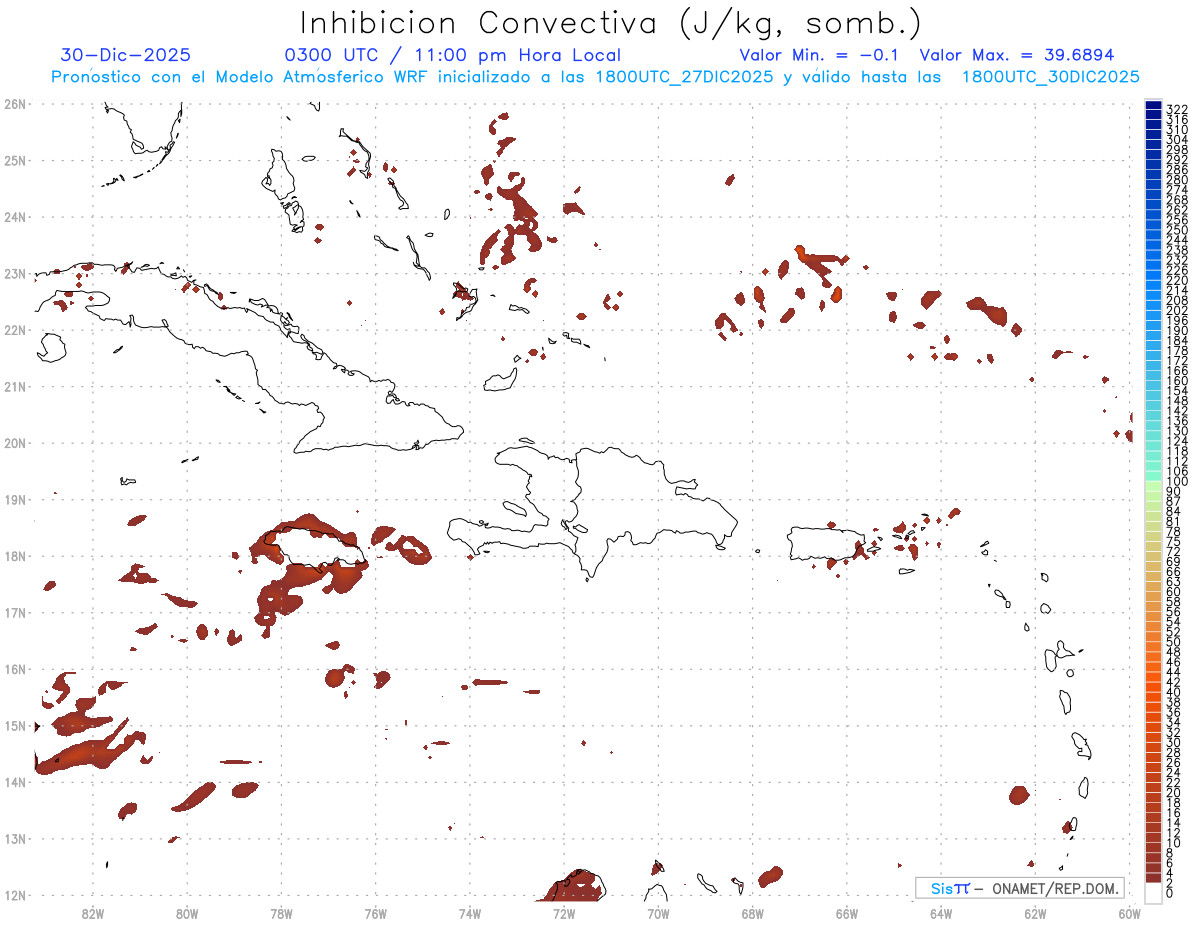
Task: Click '0300 UTC / 11:00 pm Hora Local'
Action: (x=453, y=55)
